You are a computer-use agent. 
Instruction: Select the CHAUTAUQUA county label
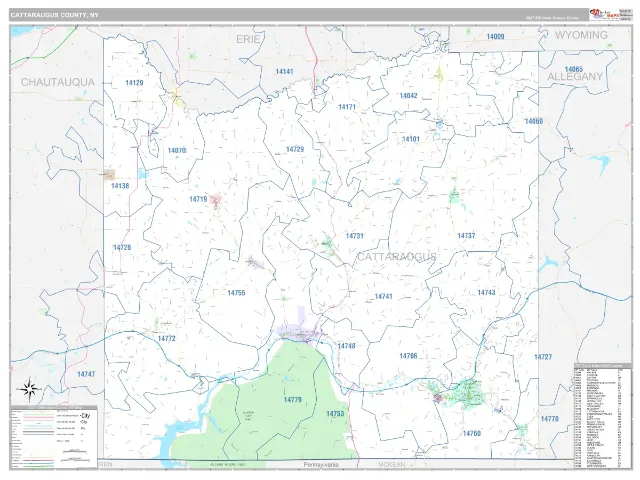[x=58, y=82]
